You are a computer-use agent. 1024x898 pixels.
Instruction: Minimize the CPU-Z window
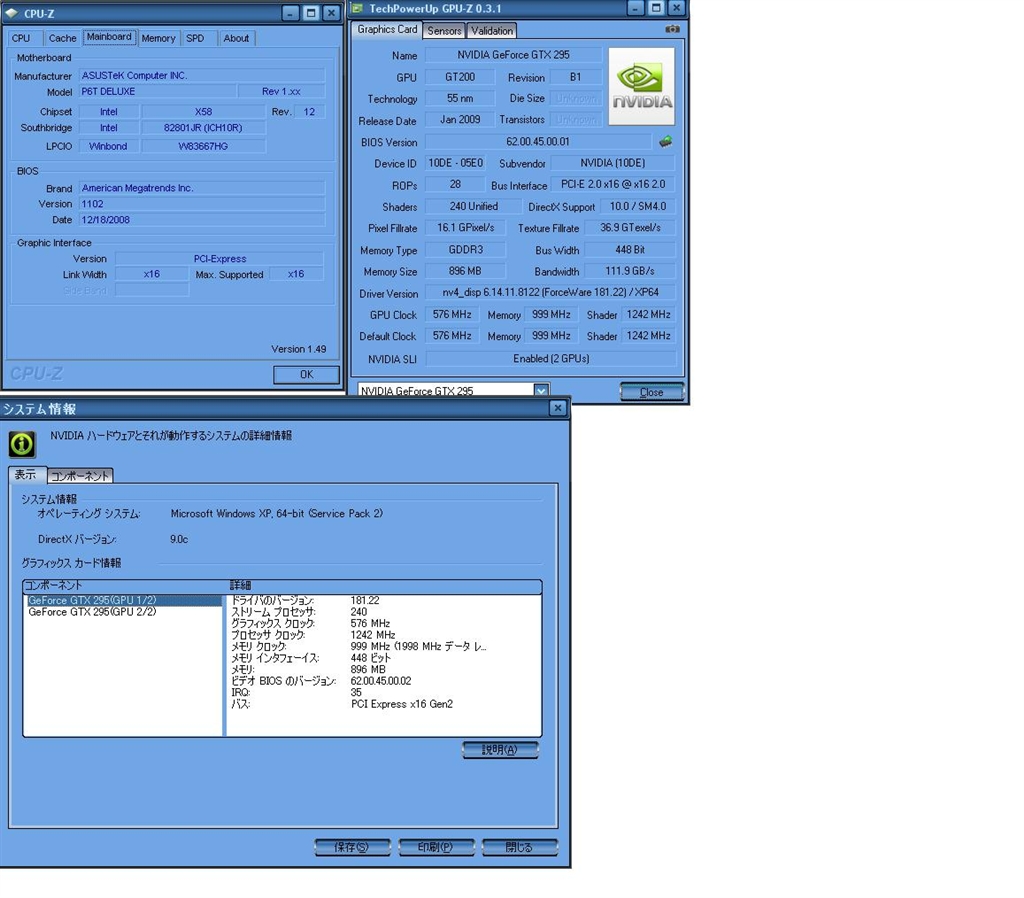[x=291, y=13]
